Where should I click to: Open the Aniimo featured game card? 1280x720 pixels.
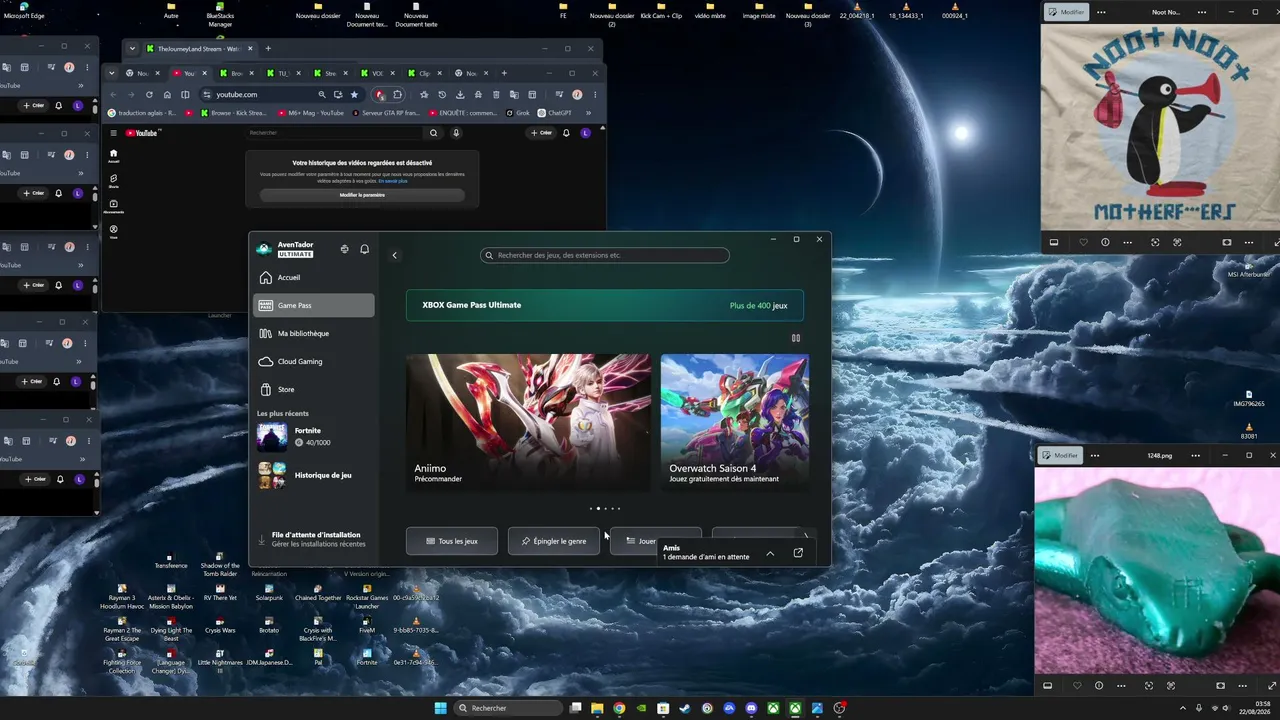click(x=528, y=422)
